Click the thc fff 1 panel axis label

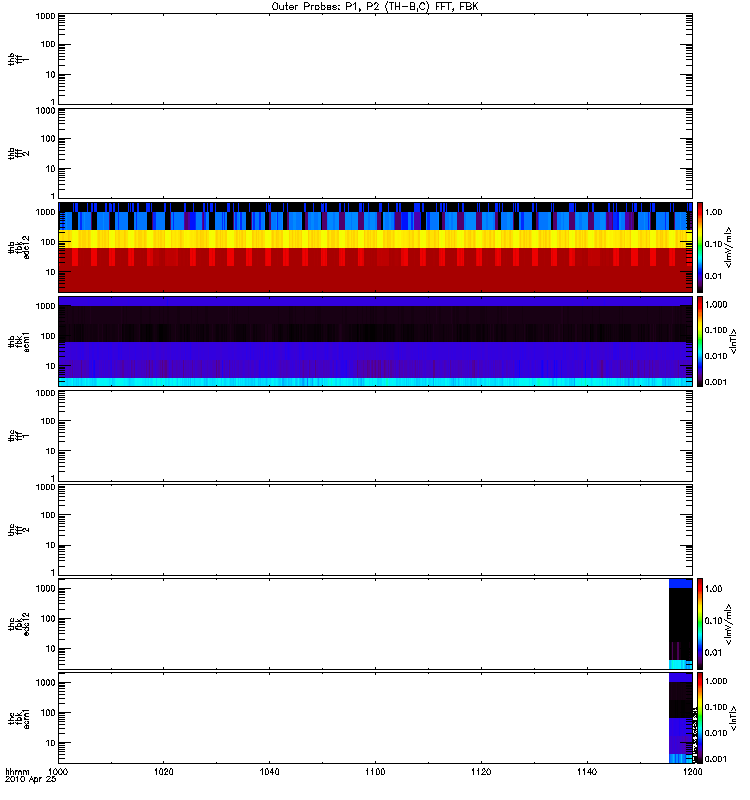pos(18,436)
